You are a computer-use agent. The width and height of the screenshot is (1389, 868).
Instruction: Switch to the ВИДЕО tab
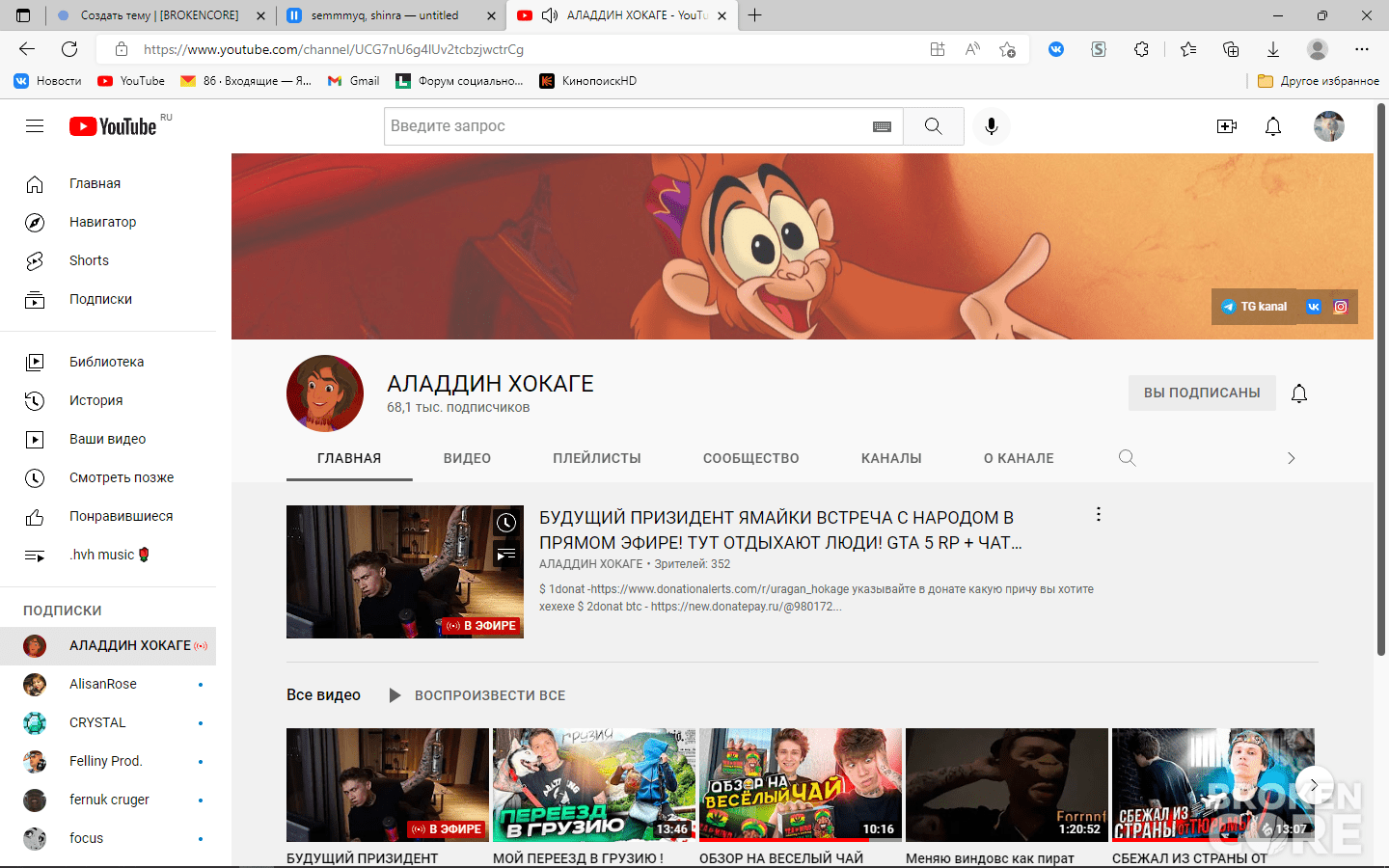(x=467, y=458)
